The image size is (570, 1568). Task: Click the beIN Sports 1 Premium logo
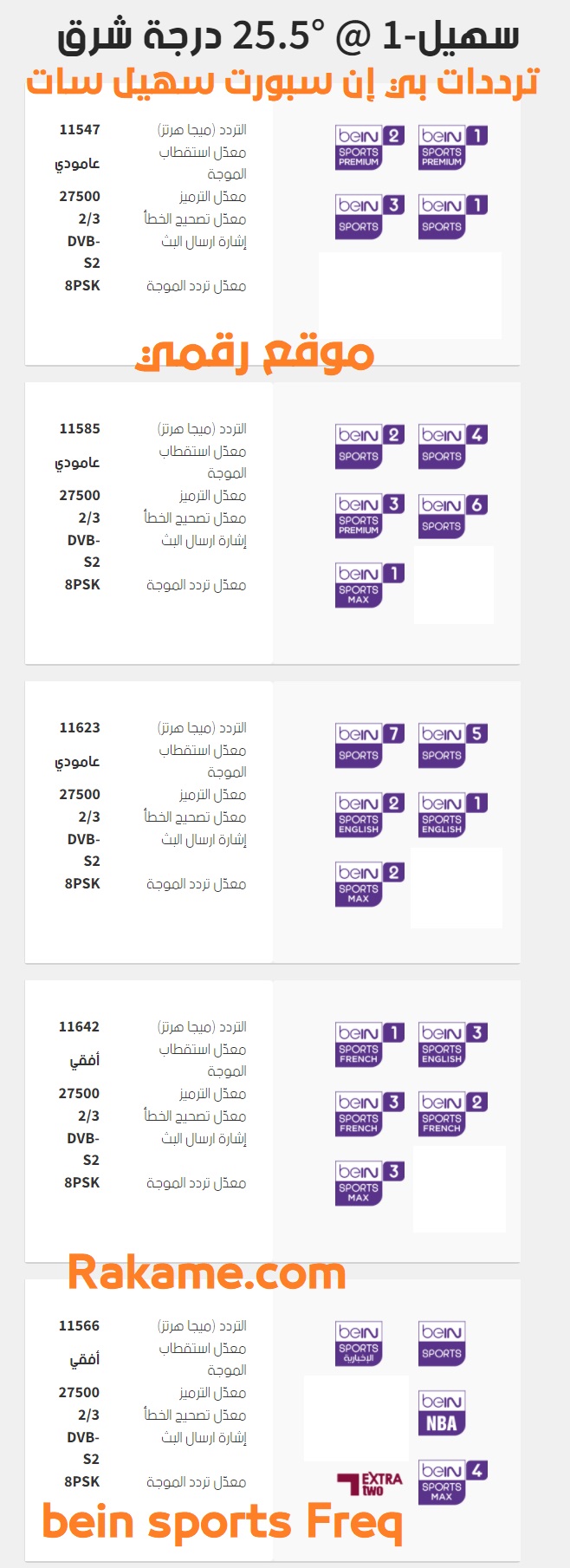click(453, 147)
